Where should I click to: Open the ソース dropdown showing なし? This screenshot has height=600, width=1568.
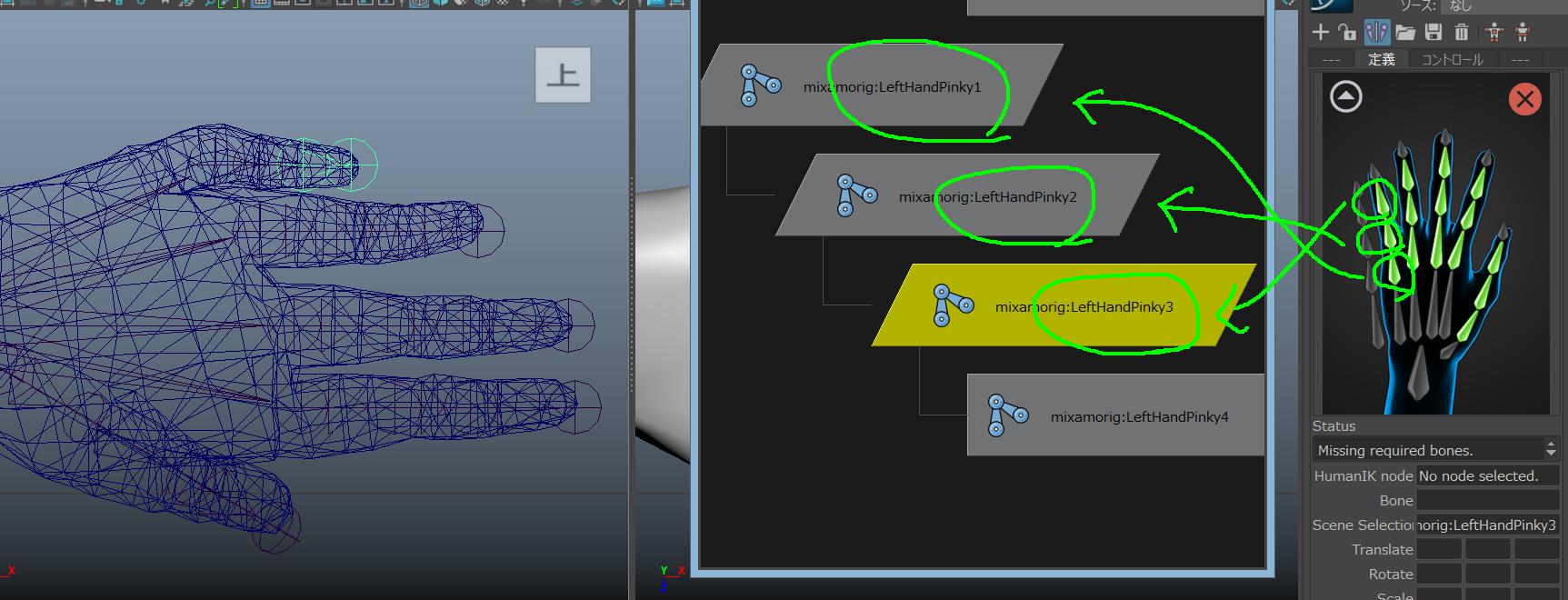click(1504, 6)
